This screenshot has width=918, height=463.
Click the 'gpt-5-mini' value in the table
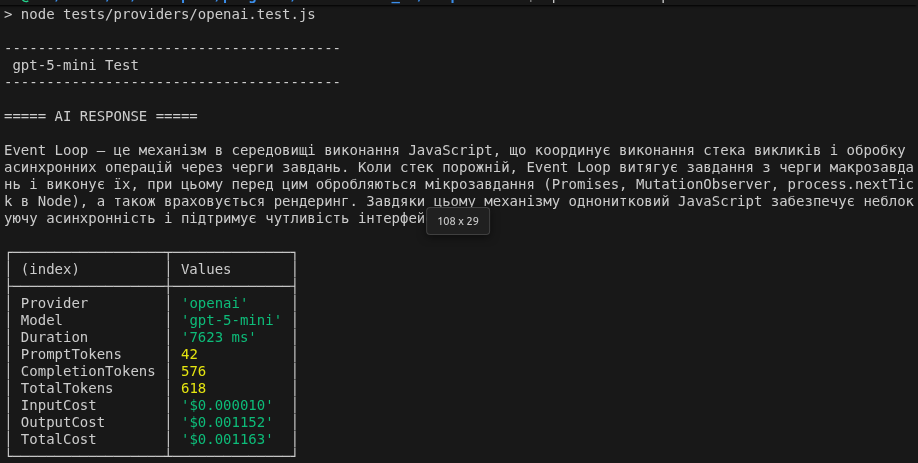tap(231, 320)
